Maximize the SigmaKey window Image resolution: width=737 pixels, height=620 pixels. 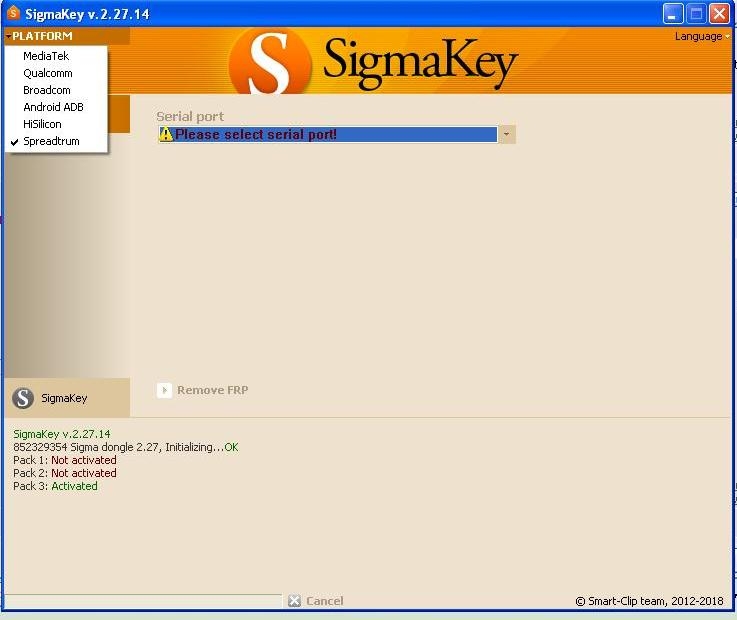pyautogui.click(x=696, y=14)
